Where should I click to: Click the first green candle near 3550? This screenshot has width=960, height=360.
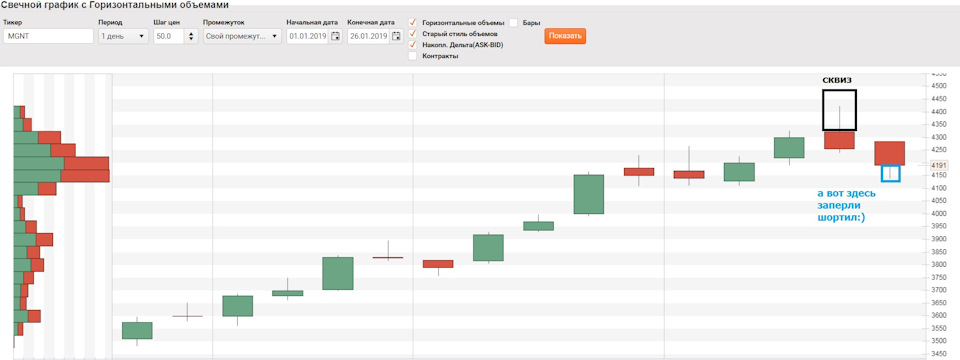point(137,331)
